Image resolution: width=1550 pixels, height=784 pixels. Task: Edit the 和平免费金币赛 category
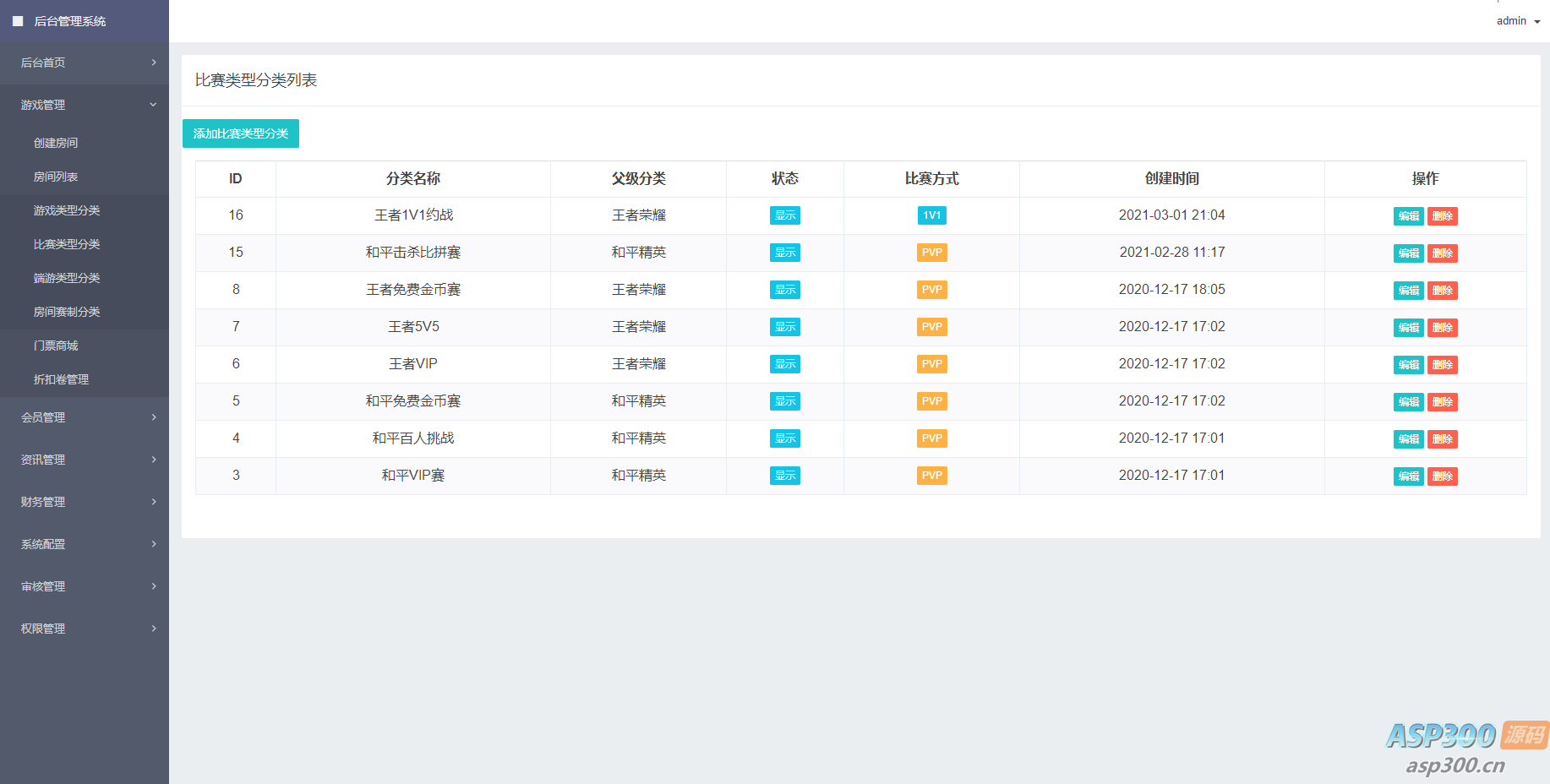tap(1408, 402)
